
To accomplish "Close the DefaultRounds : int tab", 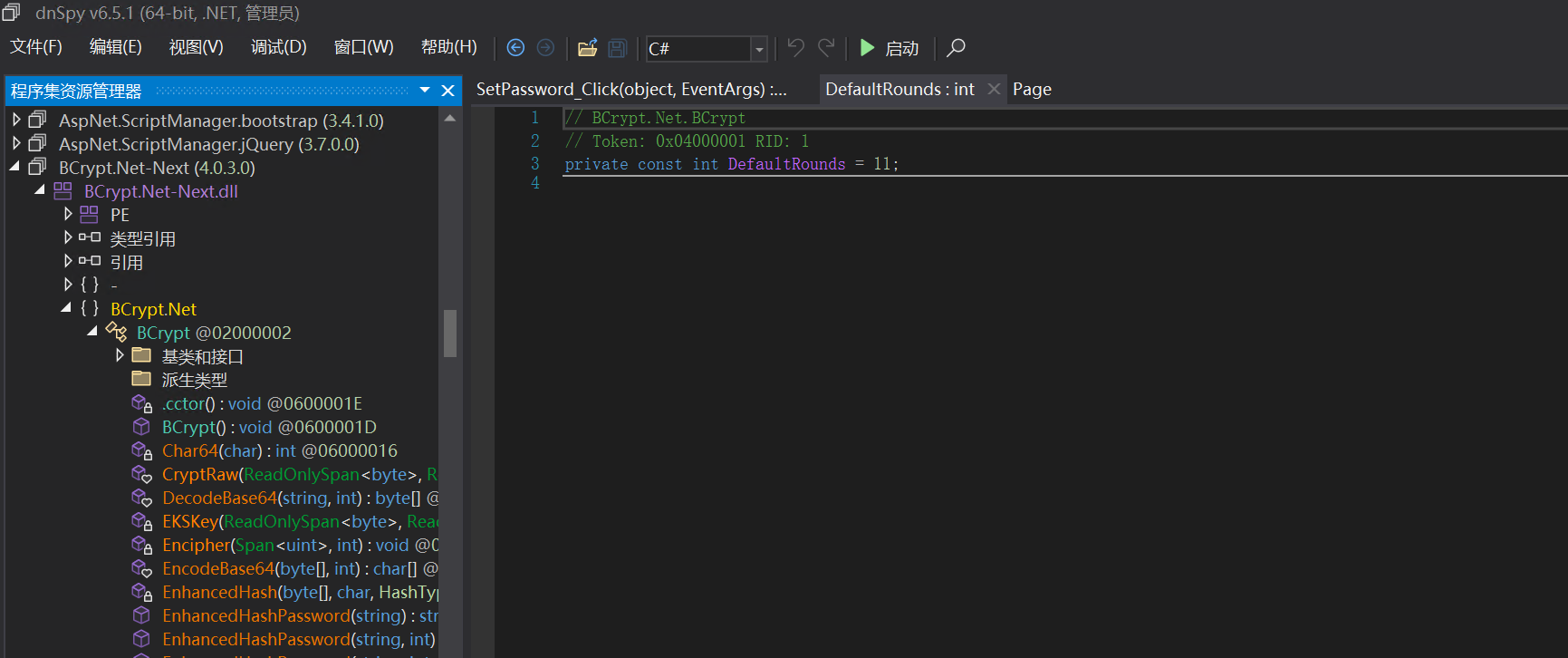I will tap(994, 89).
